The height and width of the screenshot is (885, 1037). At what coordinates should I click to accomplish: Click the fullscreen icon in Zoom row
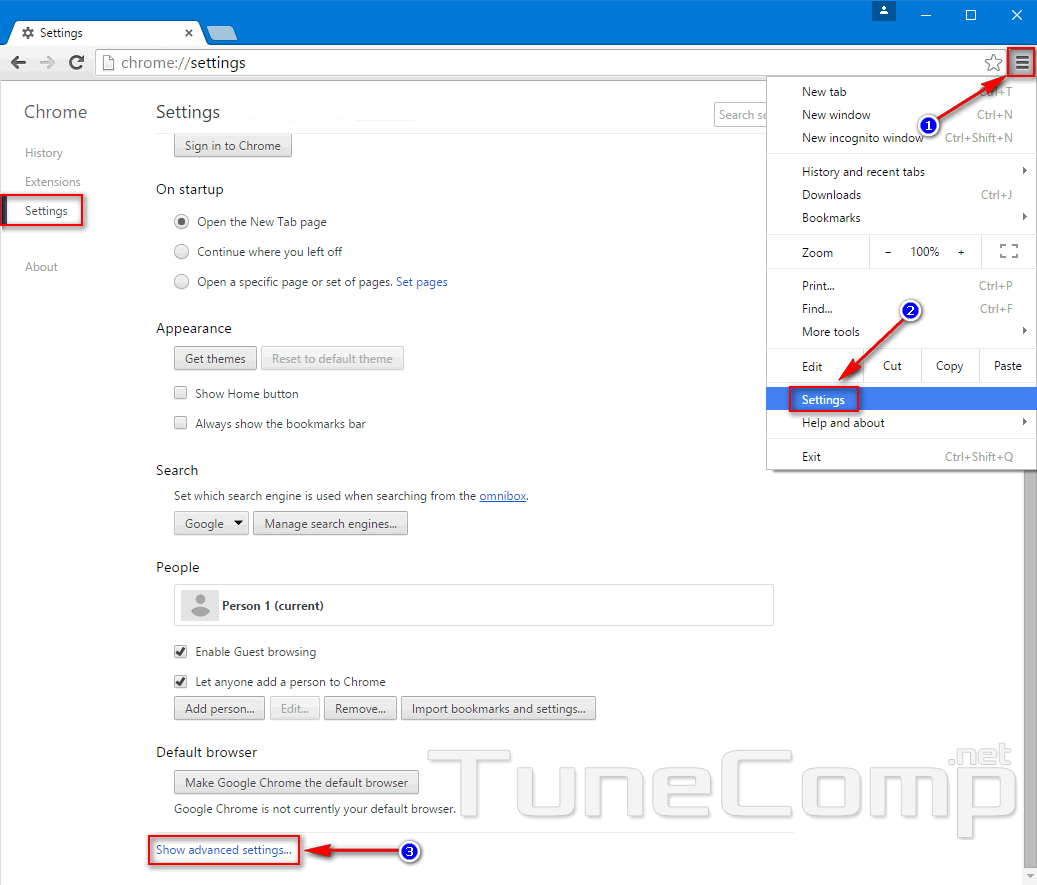(x=1009, y=251)
